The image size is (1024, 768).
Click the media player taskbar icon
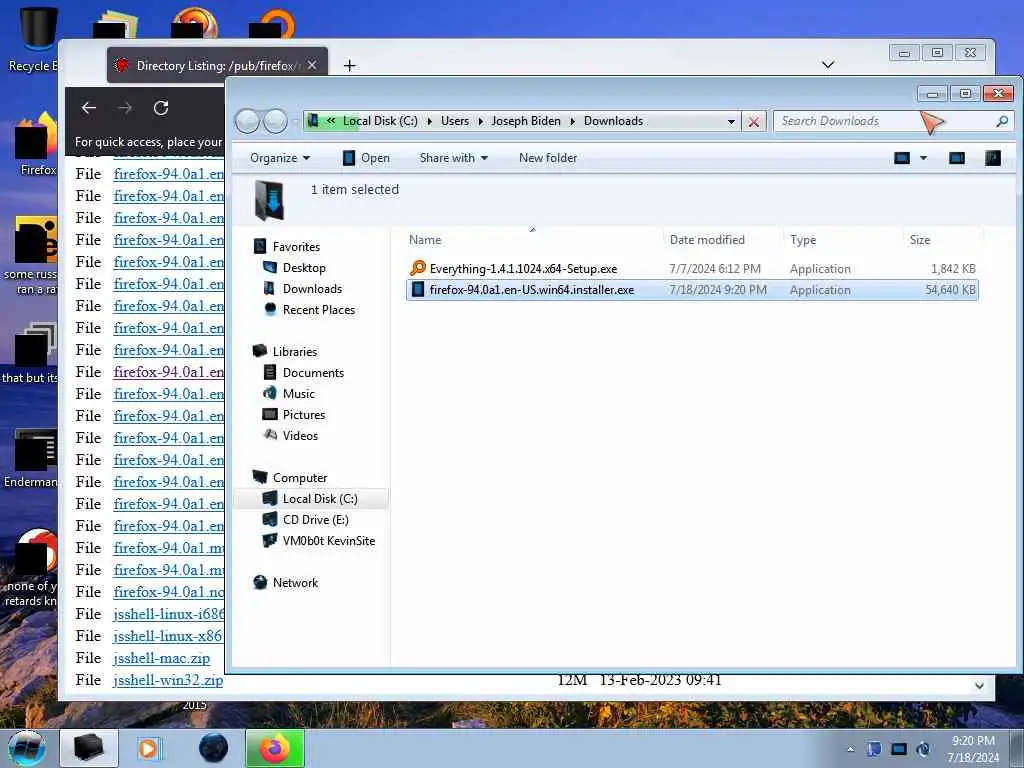[x=148, y=748]
